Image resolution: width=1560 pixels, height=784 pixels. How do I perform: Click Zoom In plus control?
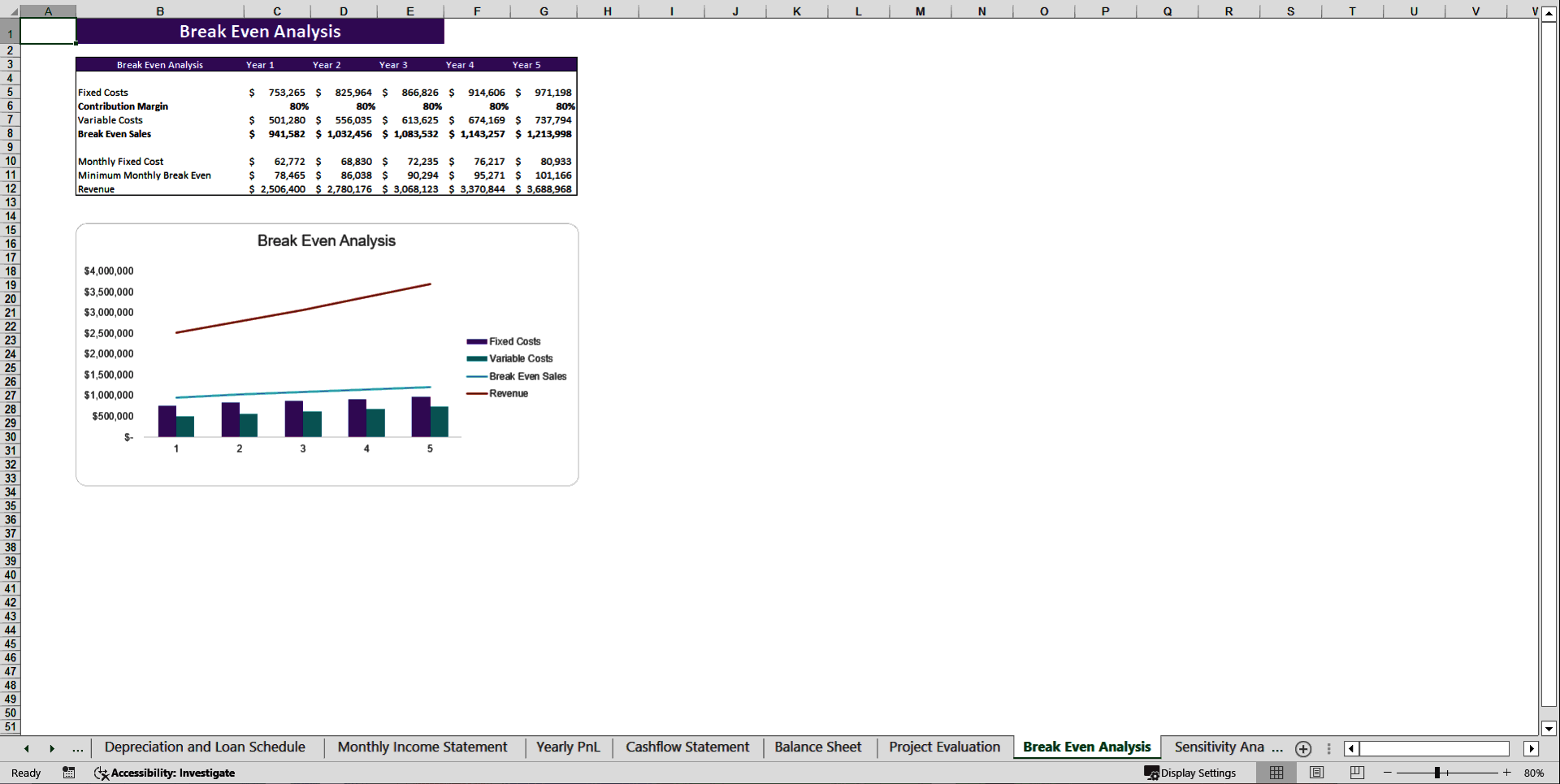[1507, 773]
